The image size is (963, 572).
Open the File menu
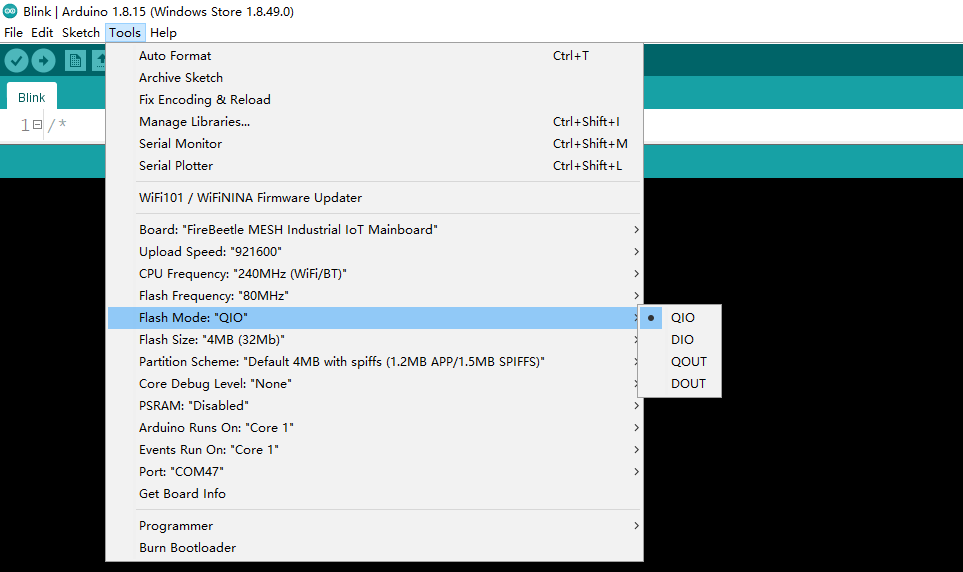click(13, 33)
